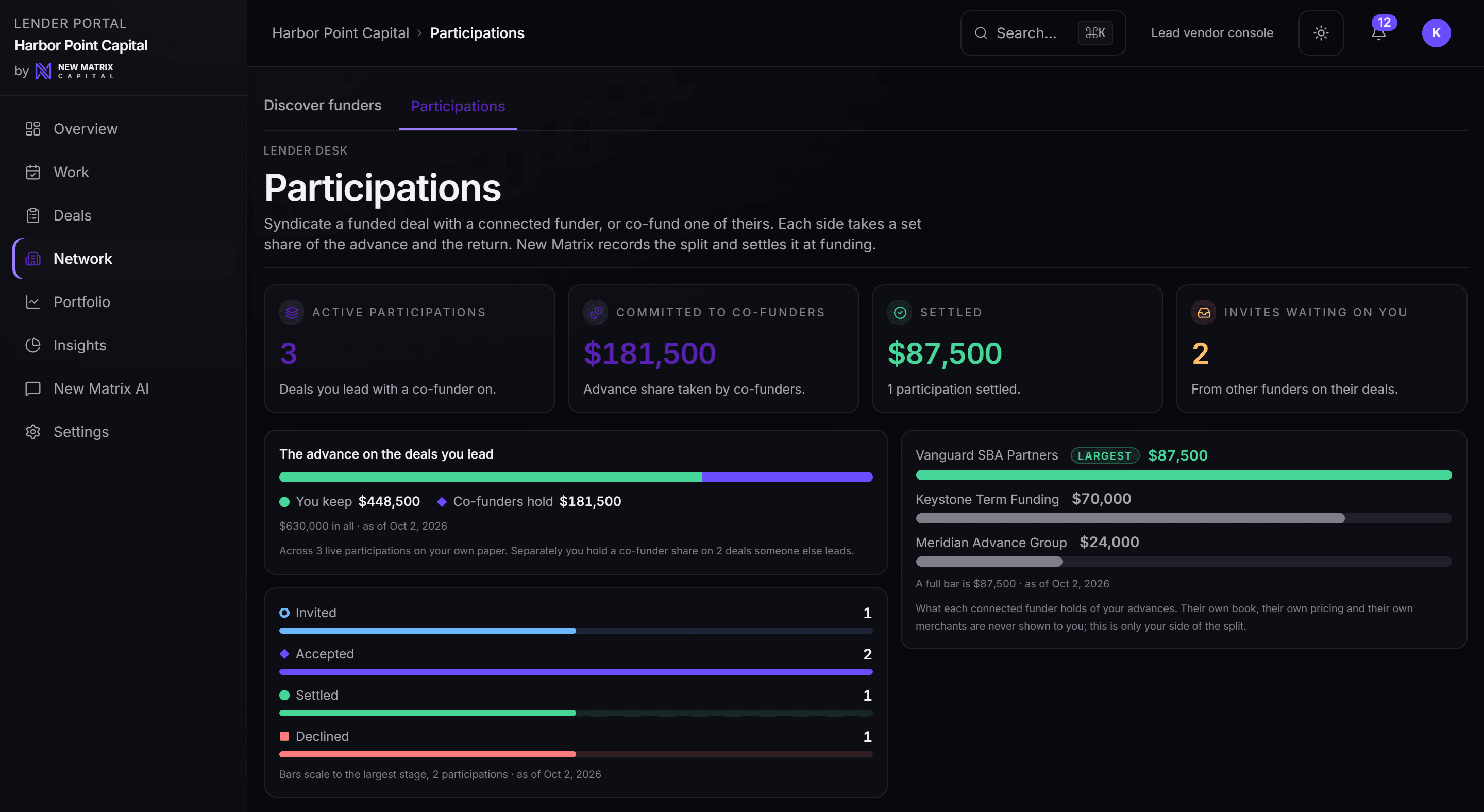Viewport: 1484px width, 812px height.
Task: Click the Co-funders hold $181,500 legend
Action: click(x=529, y=502)
